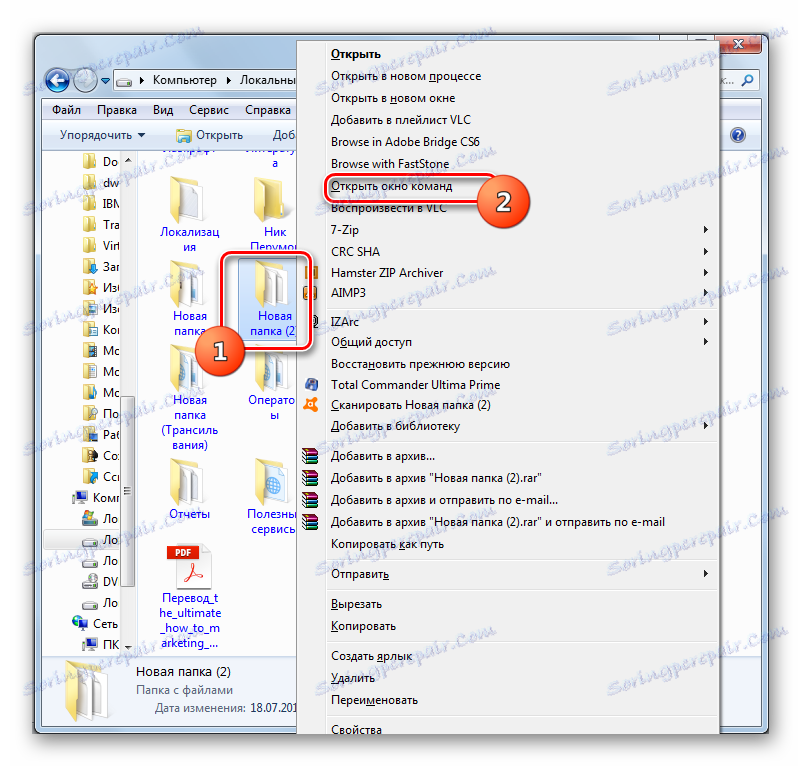Open the Правка menu
This screenshot has height=766, width=801.
[x=117, y=110]
